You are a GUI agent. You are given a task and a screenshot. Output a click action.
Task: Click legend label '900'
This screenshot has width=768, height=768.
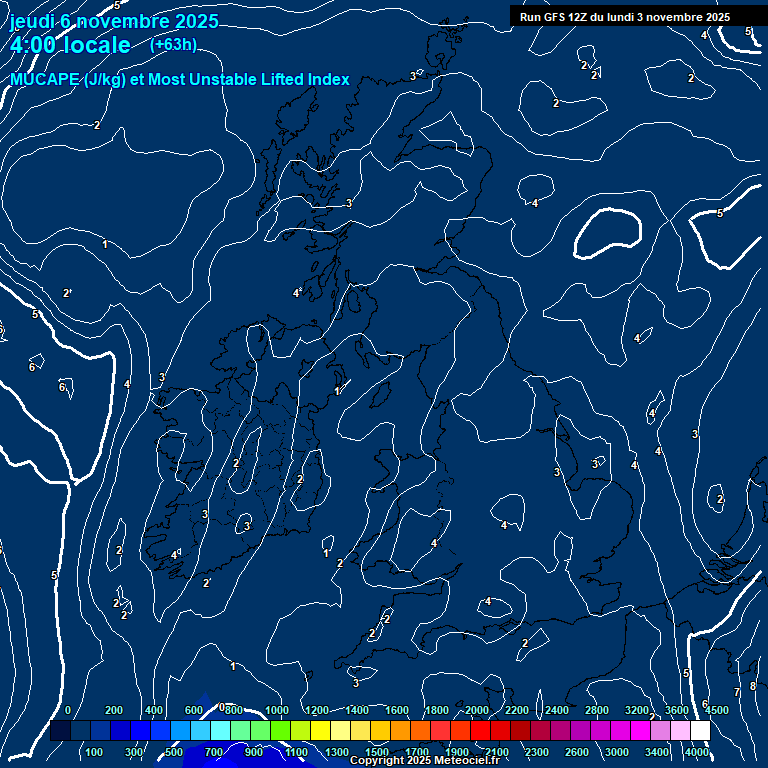254,752
